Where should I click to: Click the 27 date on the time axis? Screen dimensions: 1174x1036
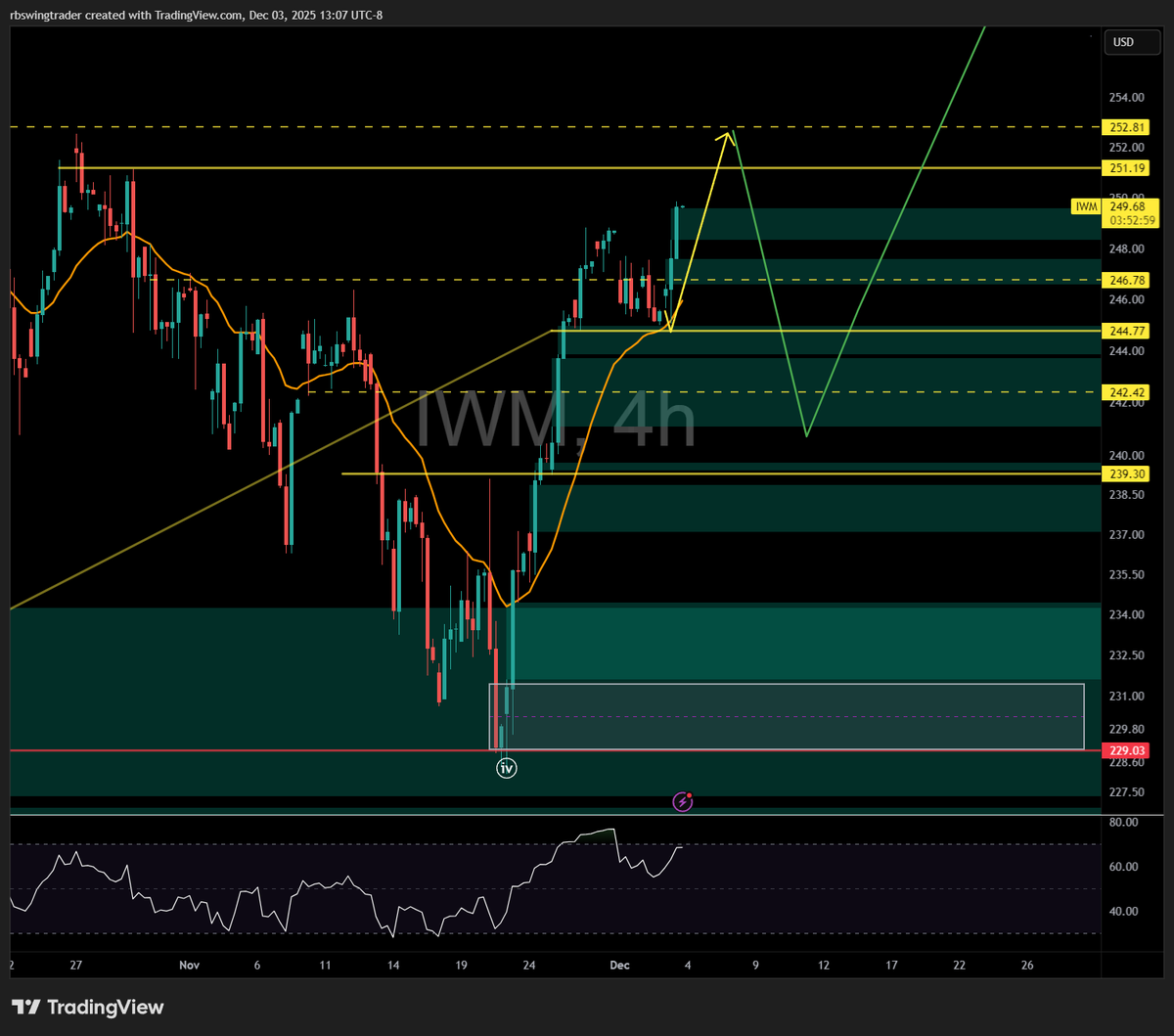(x=75, y=965)
